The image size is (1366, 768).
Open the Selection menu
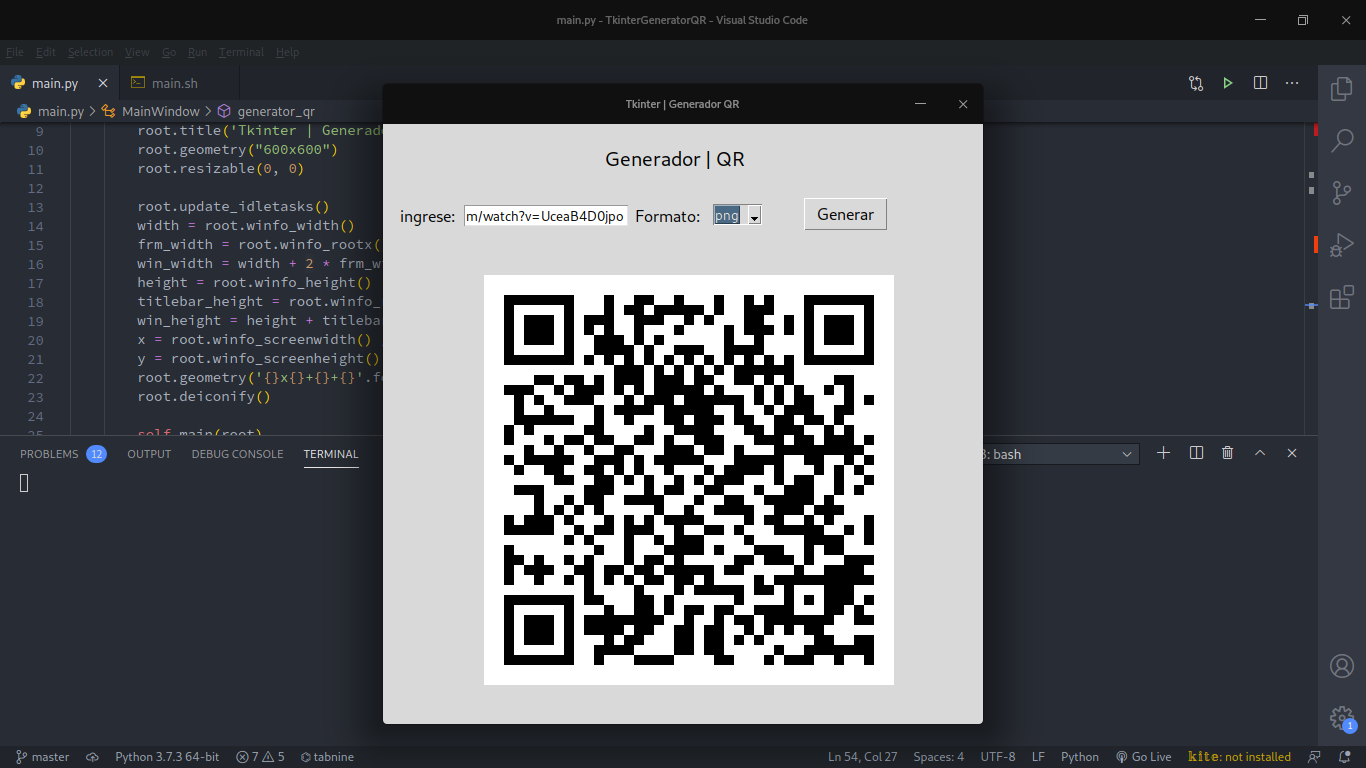pos(91,52)
